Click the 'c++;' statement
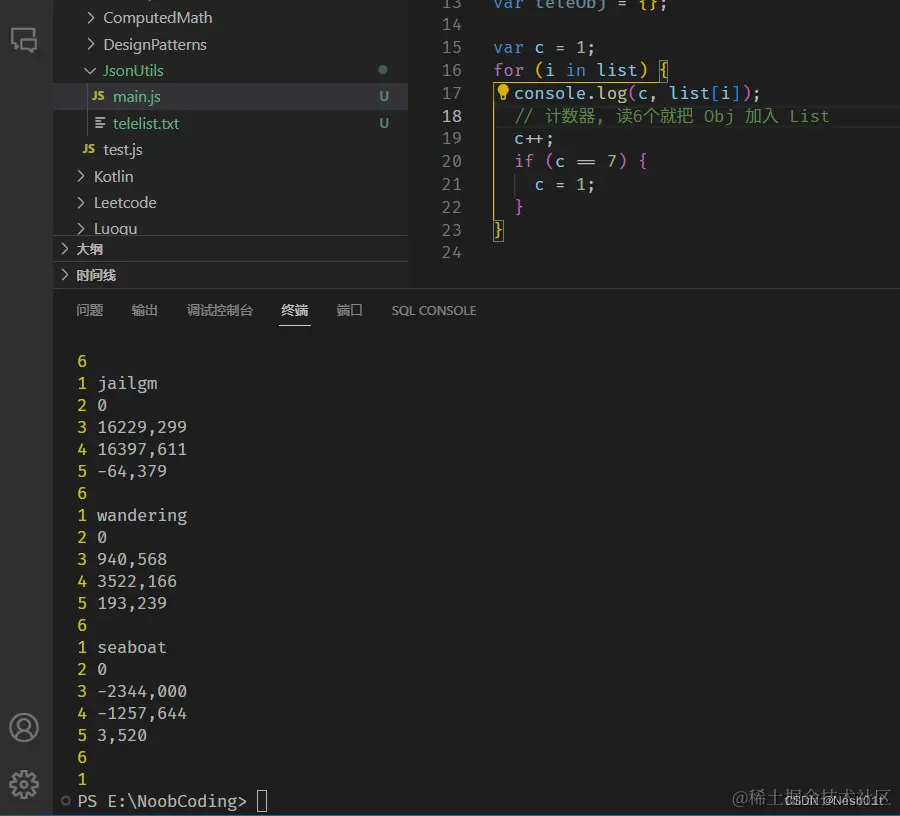The image size is (900, 816). click(x=533, y=138)
